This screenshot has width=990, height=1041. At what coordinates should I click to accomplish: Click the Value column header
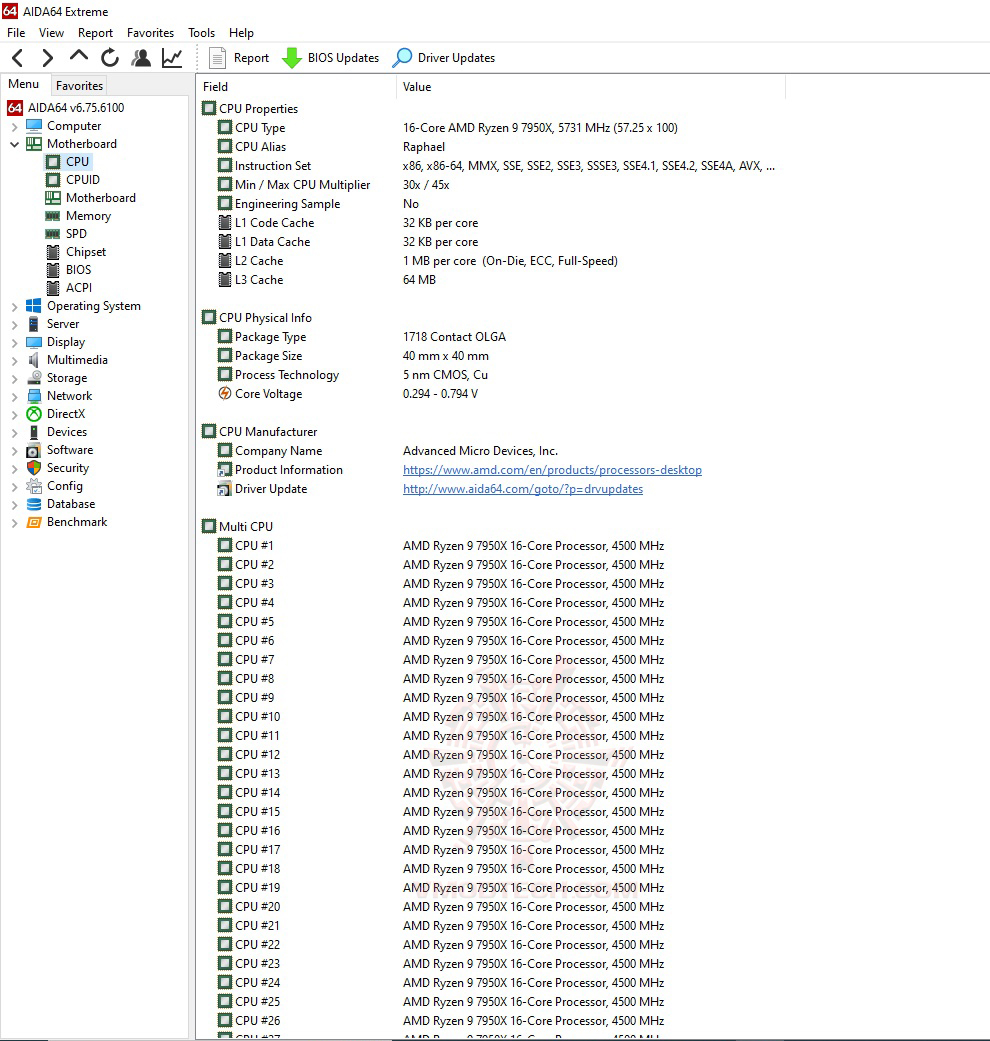pyautogui.click(x=591, y=87)
